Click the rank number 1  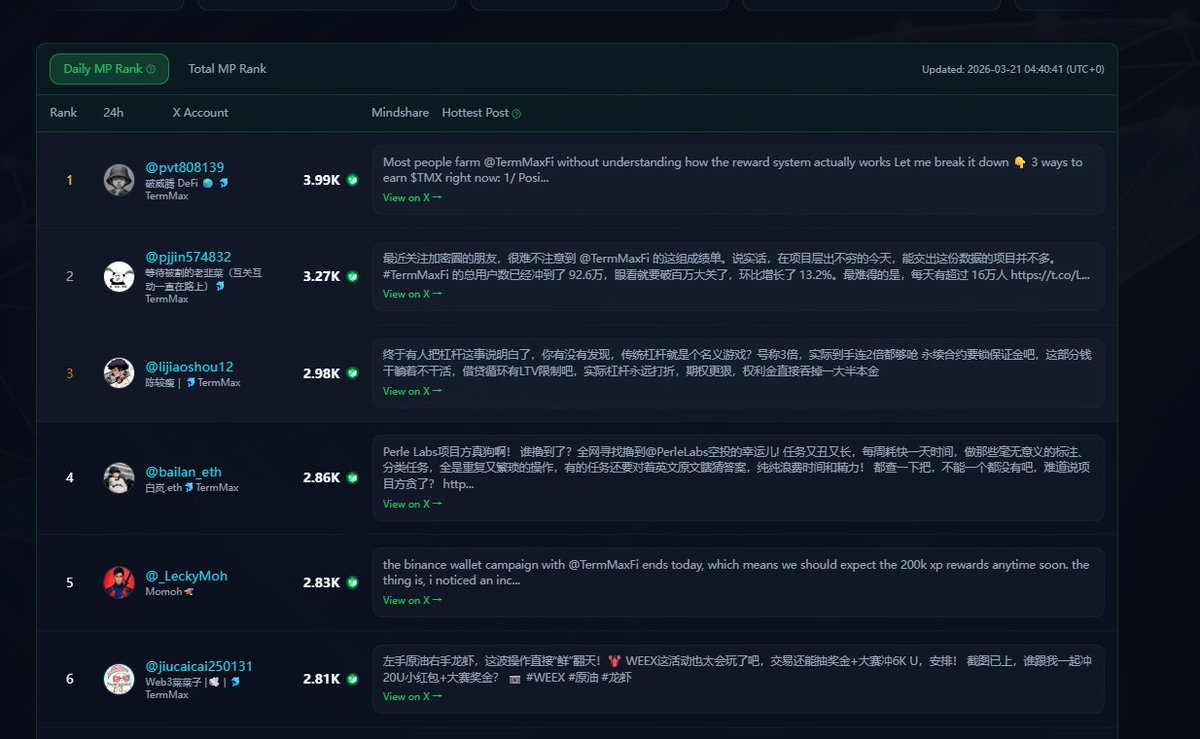[x=69, y=180]
